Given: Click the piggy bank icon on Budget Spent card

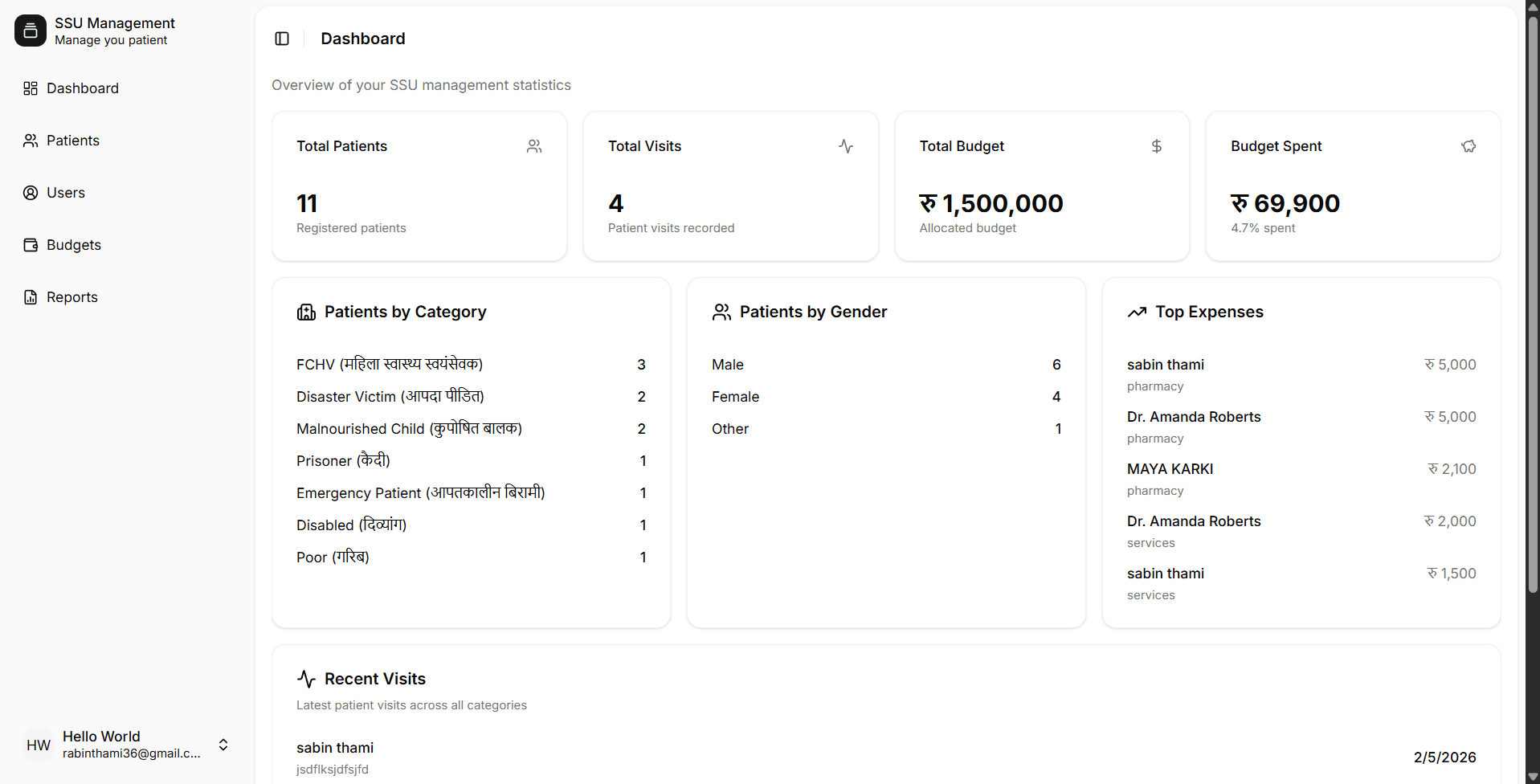Looking at the screenshot, I should click(x=1469, y=145).
